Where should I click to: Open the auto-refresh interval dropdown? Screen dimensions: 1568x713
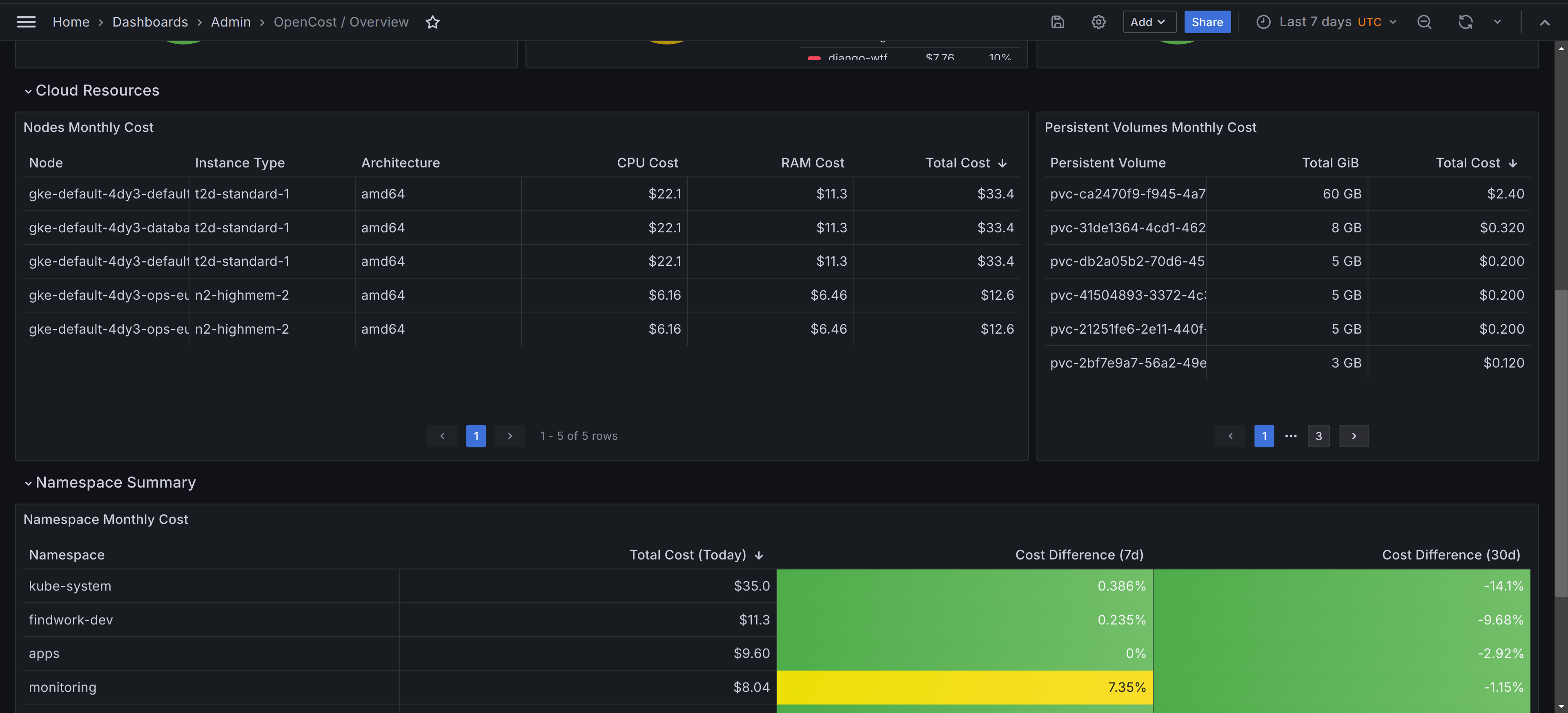click(1497, 22)
